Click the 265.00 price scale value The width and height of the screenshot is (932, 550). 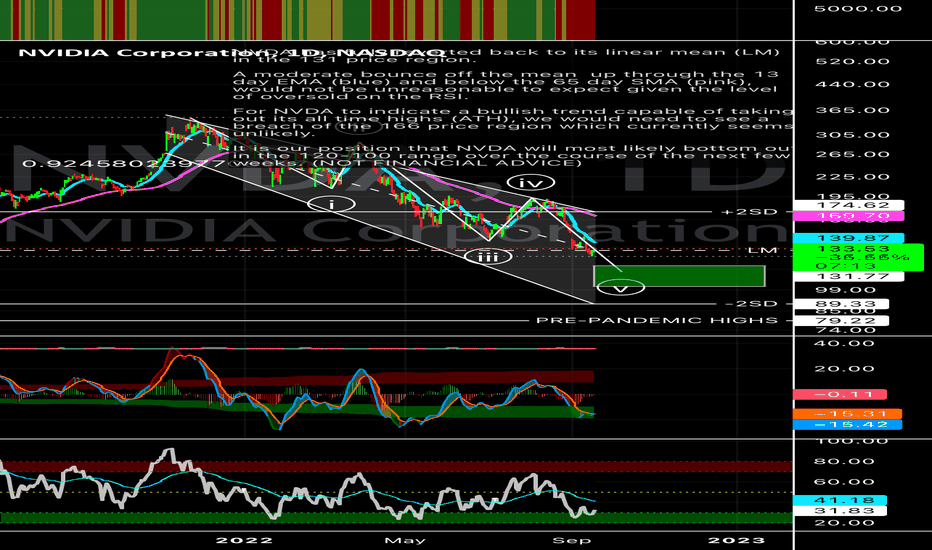[852, 155]
